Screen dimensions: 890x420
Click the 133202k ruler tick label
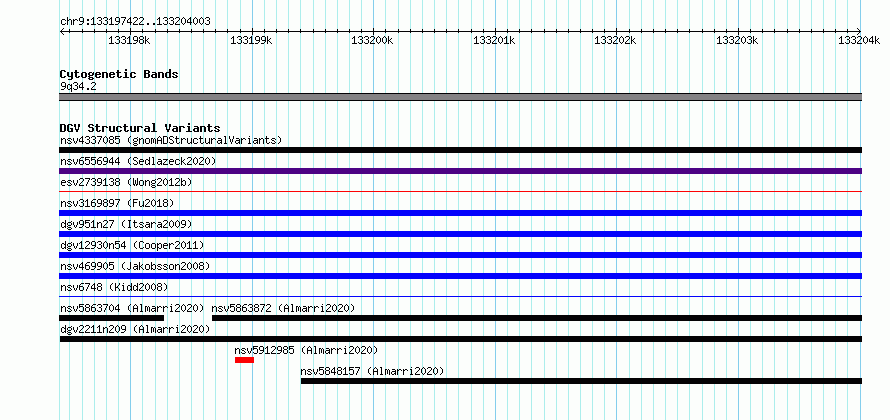pos(616,40)
